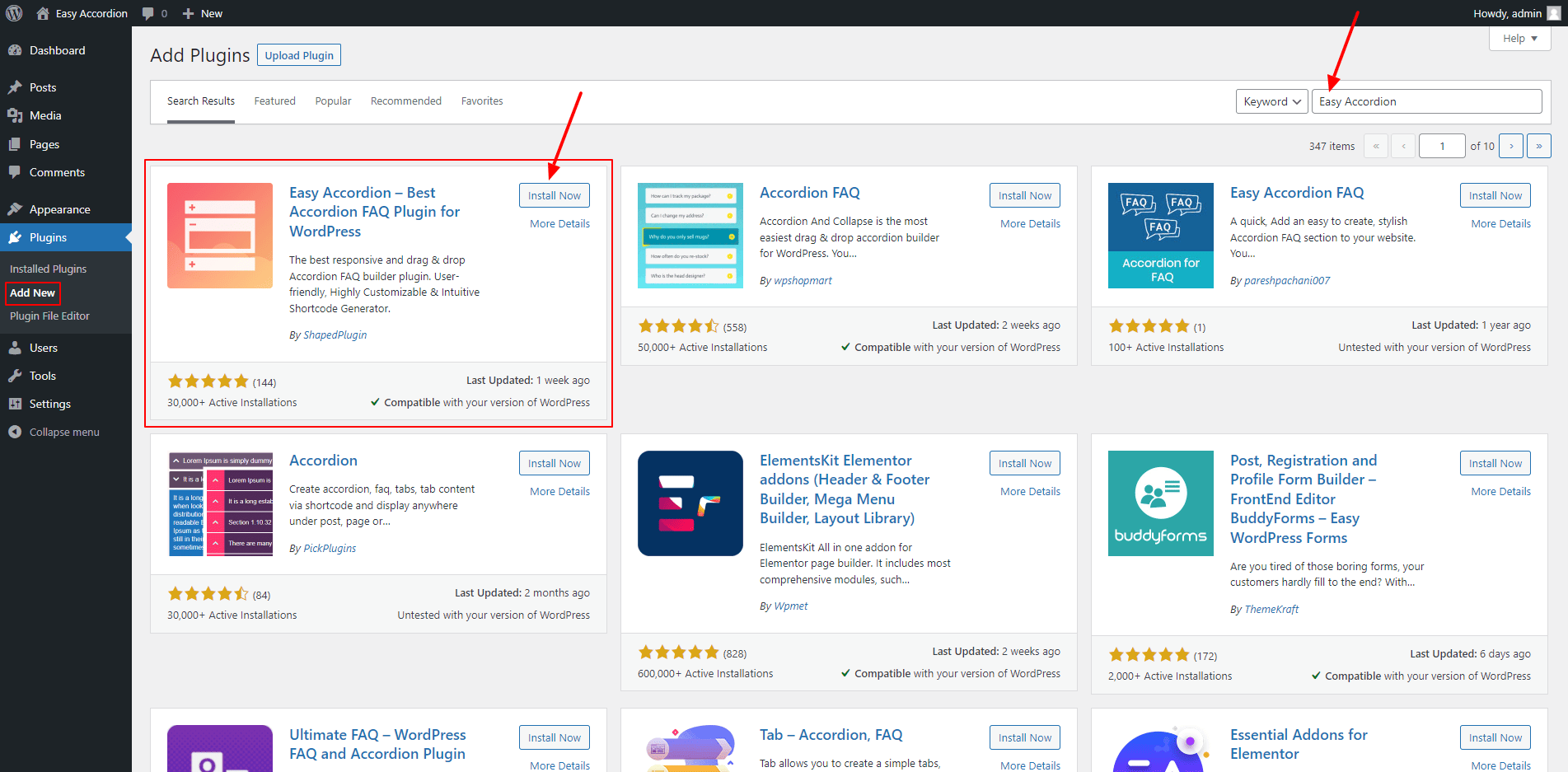Open the Easy Accordion site home icon
The height and width of the screenshot is (772, 1568).
(x=43, y=13)
